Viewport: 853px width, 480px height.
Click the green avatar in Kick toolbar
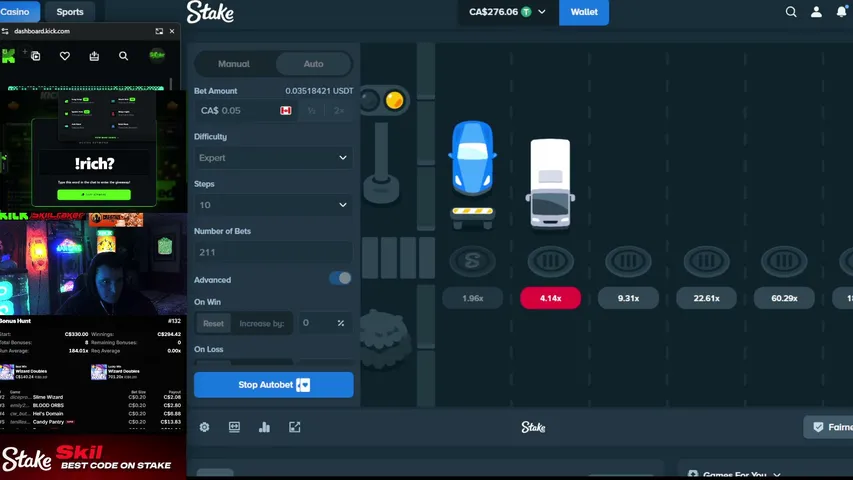click(157, 55)
